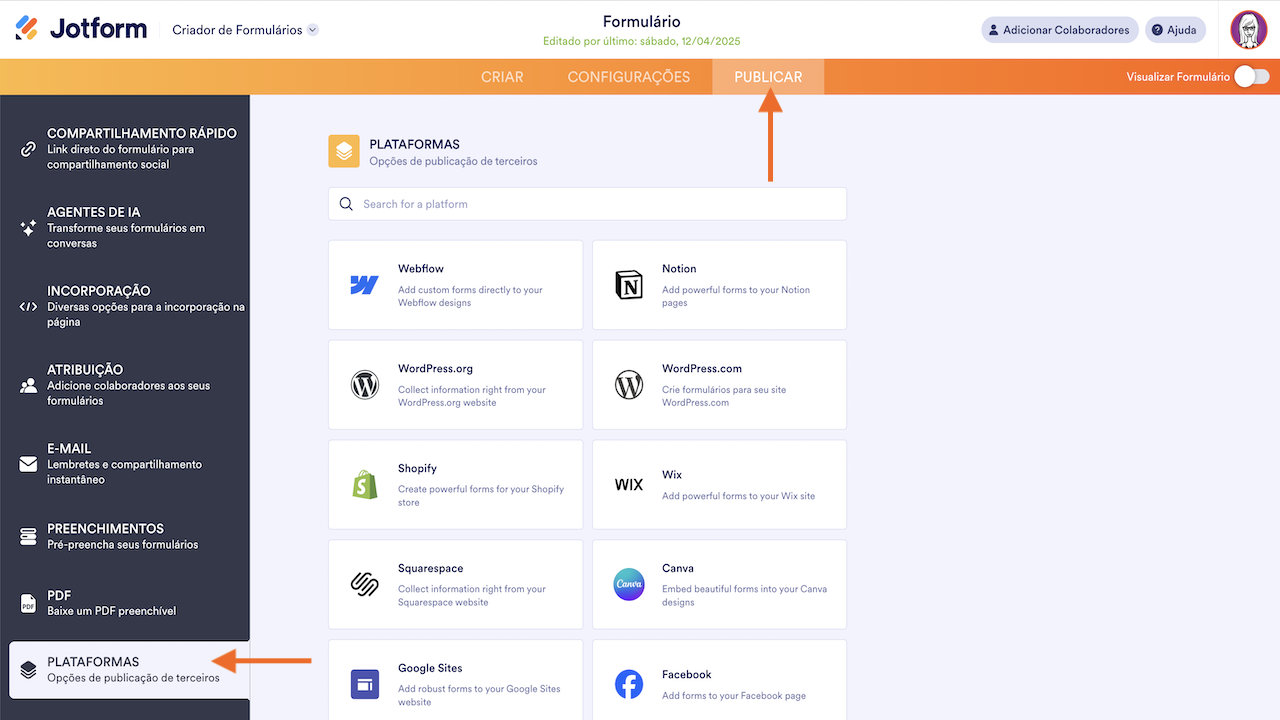Select the Shopify bag icon
Screen dimensions: 1280x720
click(x=365, y=485)
